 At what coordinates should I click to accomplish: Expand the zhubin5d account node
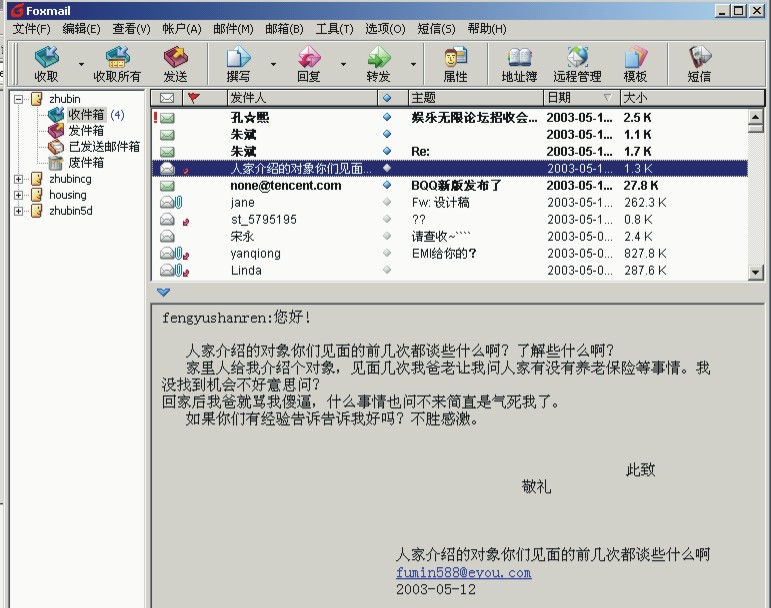(x=19, y=211)
